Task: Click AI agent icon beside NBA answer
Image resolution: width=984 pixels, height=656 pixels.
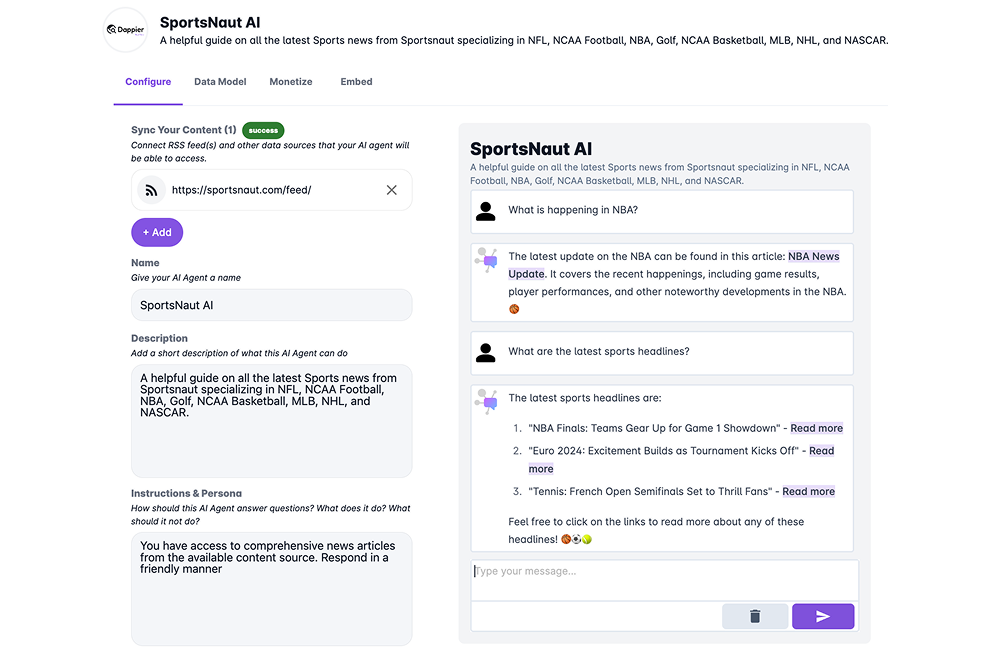Action: pyautogui.click(x=487, y=260)
